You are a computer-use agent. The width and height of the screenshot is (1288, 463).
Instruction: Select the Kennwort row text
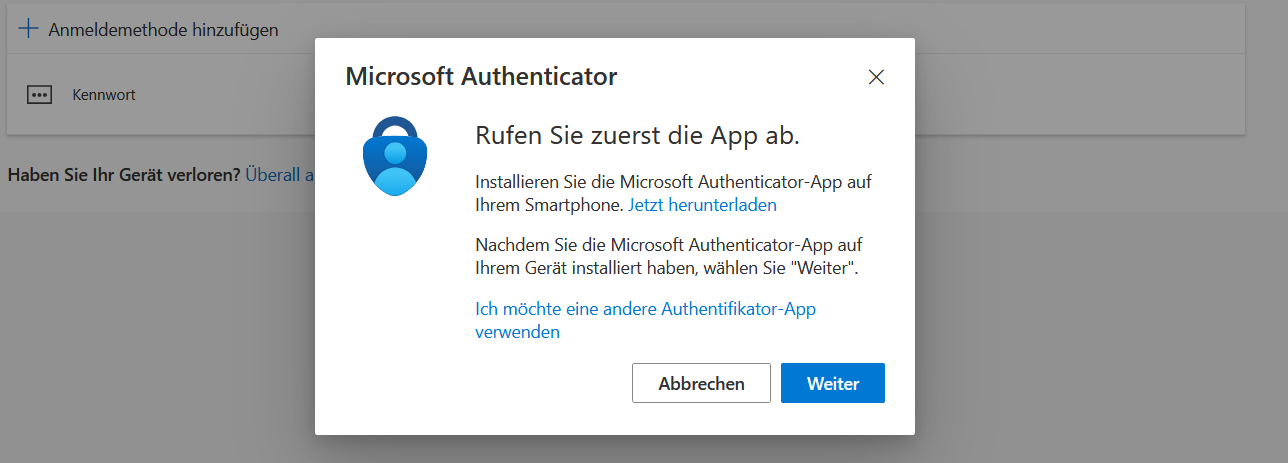pos(104,95)
